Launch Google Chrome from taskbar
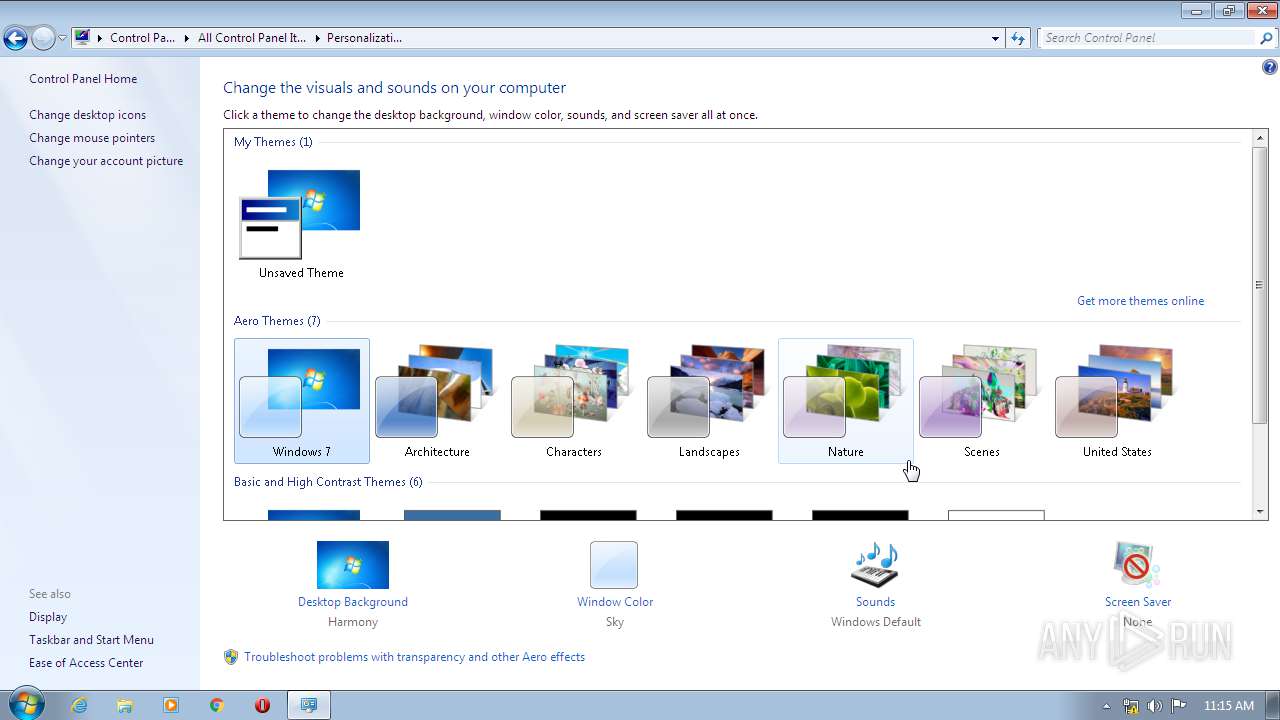 coord(217,705)
